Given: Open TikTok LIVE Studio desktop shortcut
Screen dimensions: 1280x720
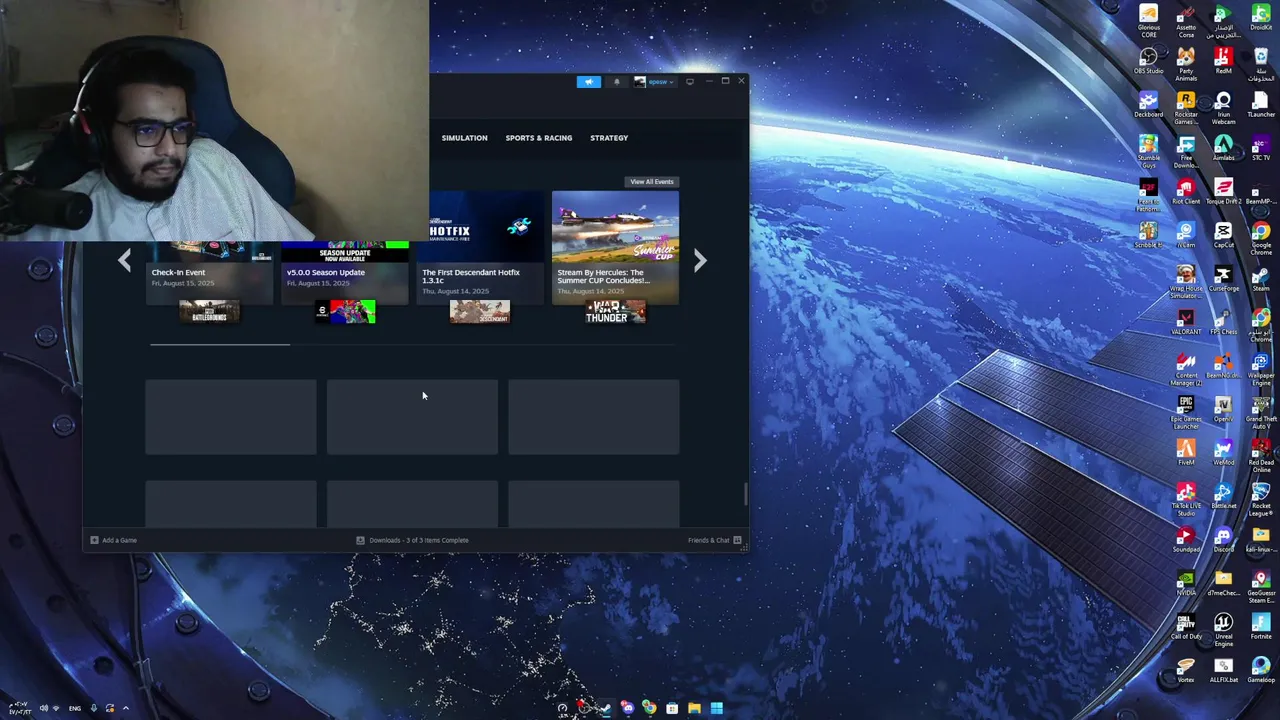Looking at the screenshot, I should 1186,499.
